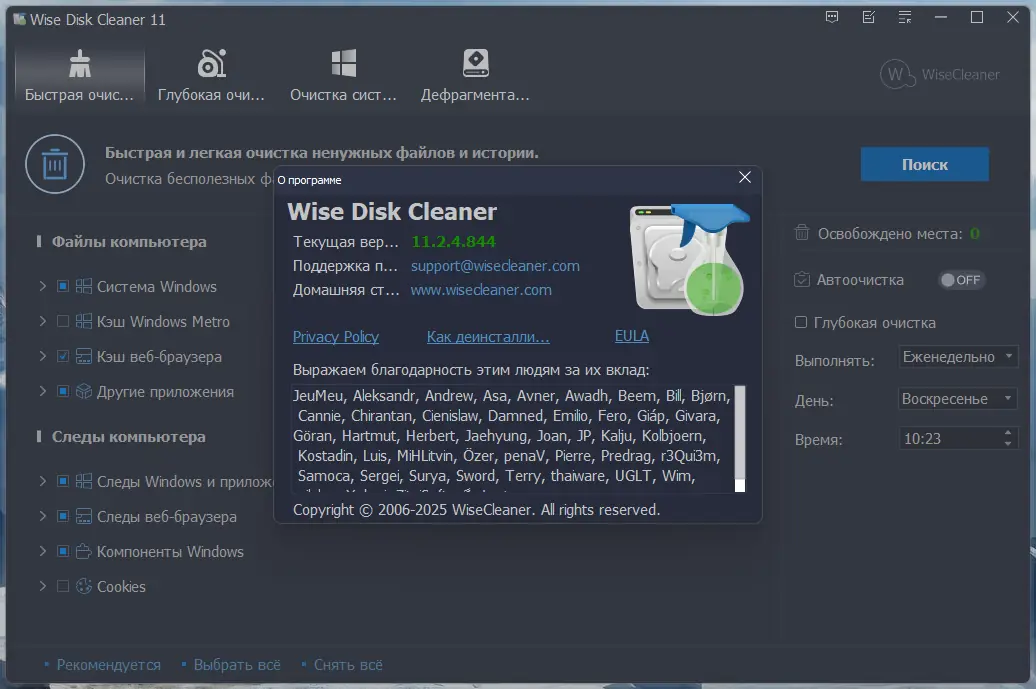Click the WiseCleaner logo
Screen dimensions: 1036x689
(x=940, y=74)
